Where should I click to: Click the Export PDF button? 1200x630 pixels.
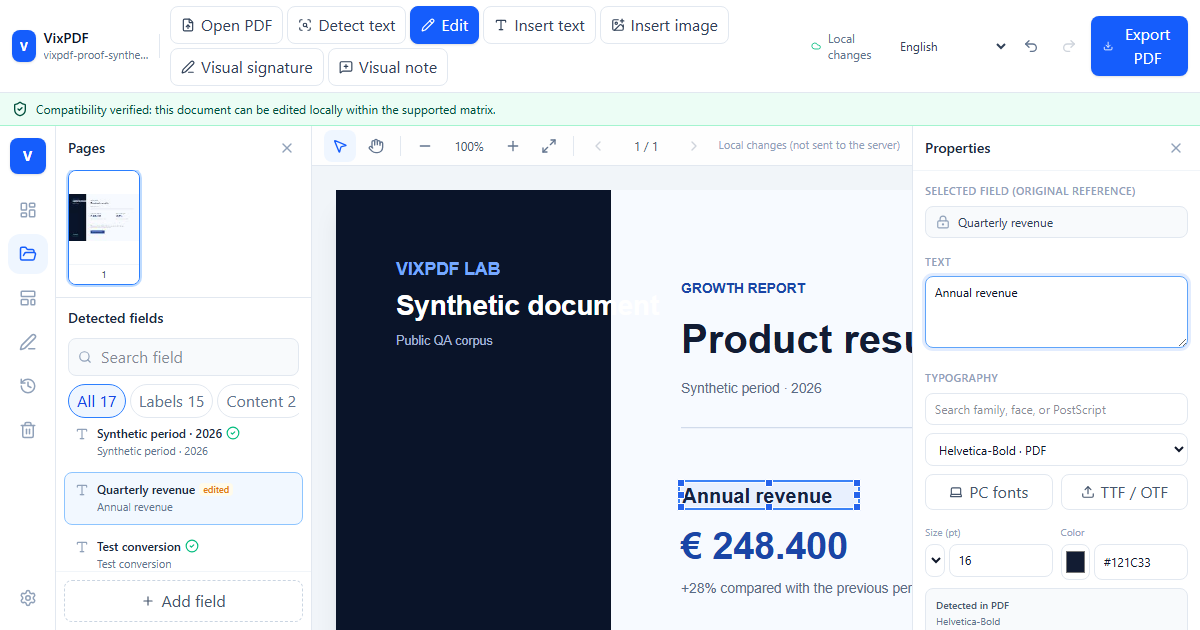(x=1139, y=46)
